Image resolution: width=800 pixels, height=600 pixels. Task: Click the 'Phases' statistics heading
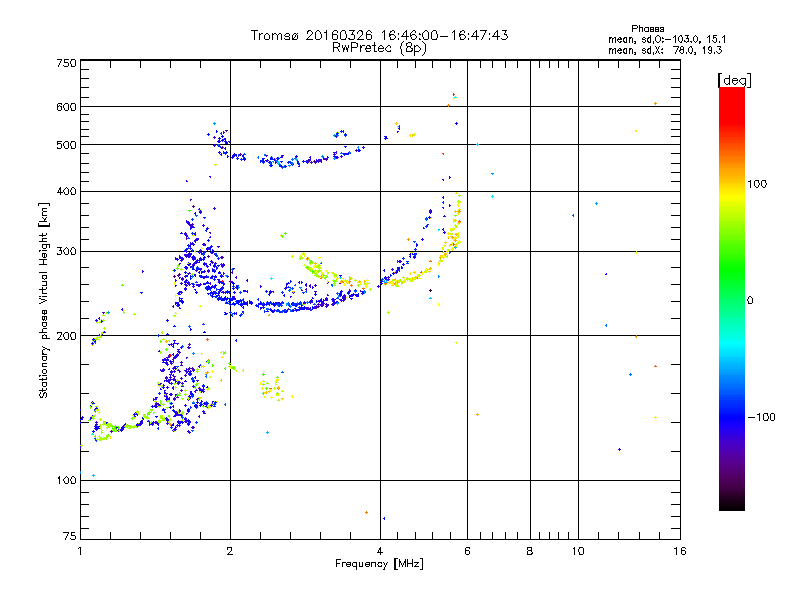[x=647, y=29]
